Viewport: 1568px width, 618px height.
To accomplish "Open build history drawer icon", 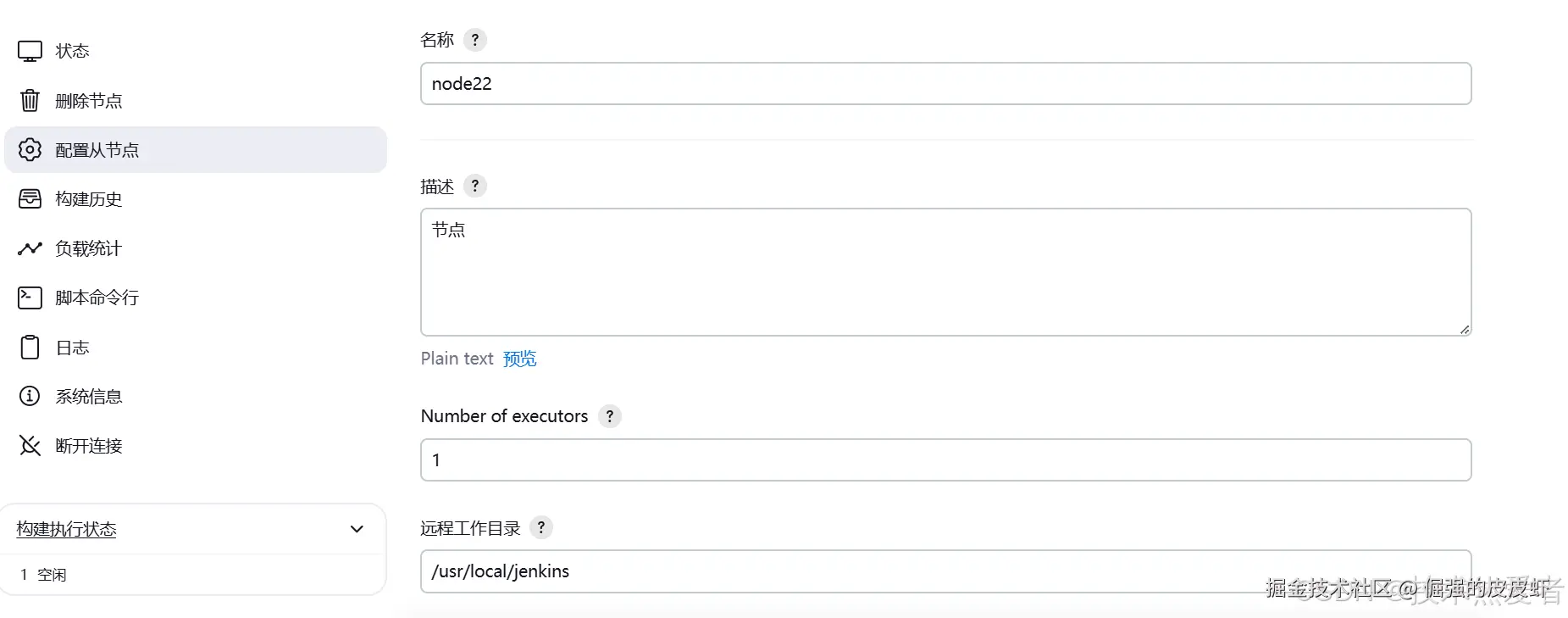I will point(30,199).
